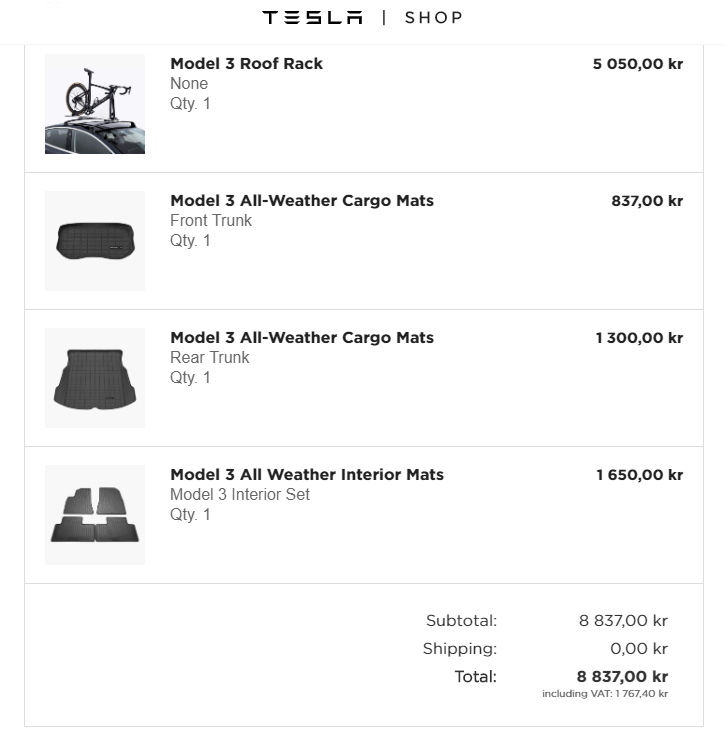Viewport: 725px width, 741px height.
Task: Click Model 3 All Weather Interior Mats title
Action: coord(307,474)
